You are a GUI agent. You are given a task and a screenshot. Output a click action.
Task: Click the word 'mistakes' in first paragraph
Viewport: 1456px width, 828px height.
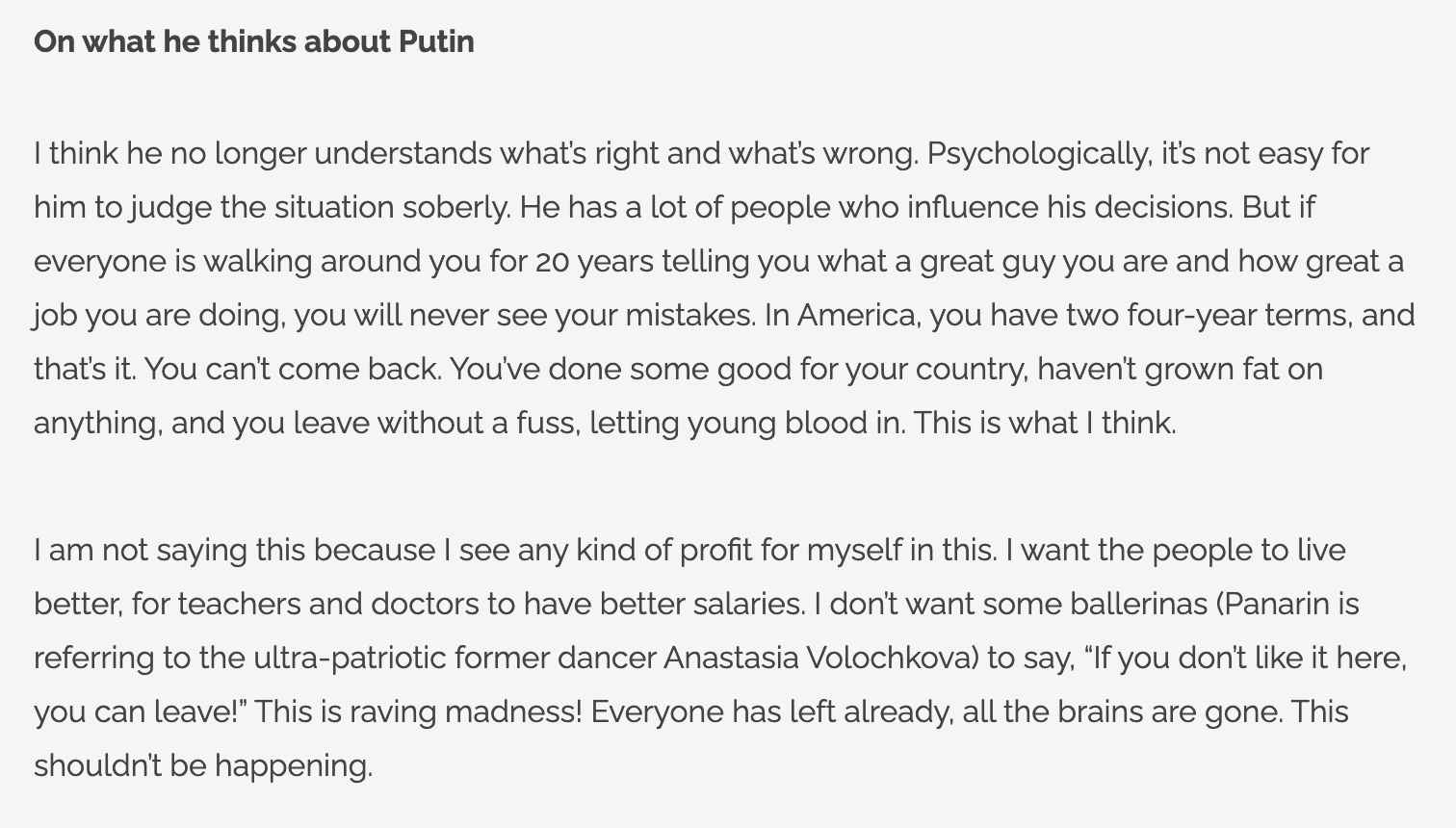(x=689, y=316)
